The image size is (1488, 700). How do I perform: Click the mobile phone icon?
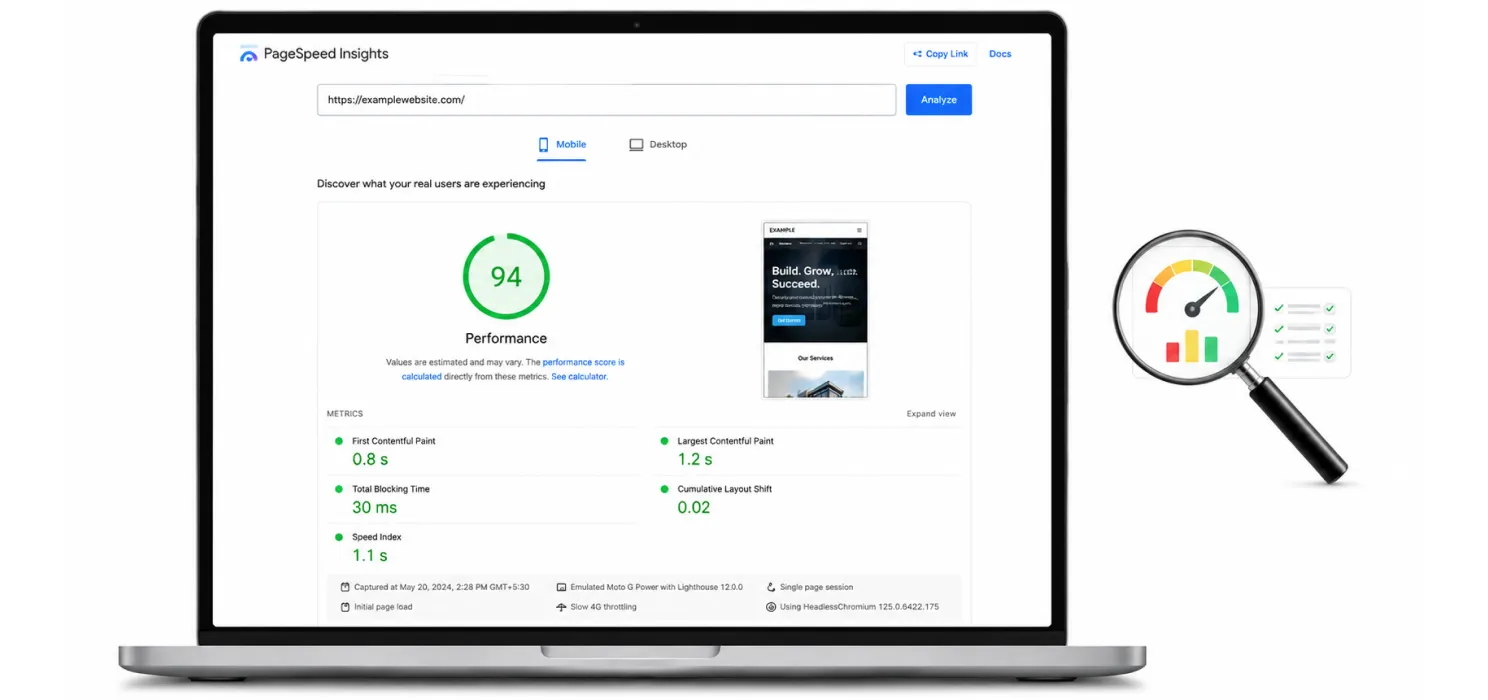tap(544, 145)
